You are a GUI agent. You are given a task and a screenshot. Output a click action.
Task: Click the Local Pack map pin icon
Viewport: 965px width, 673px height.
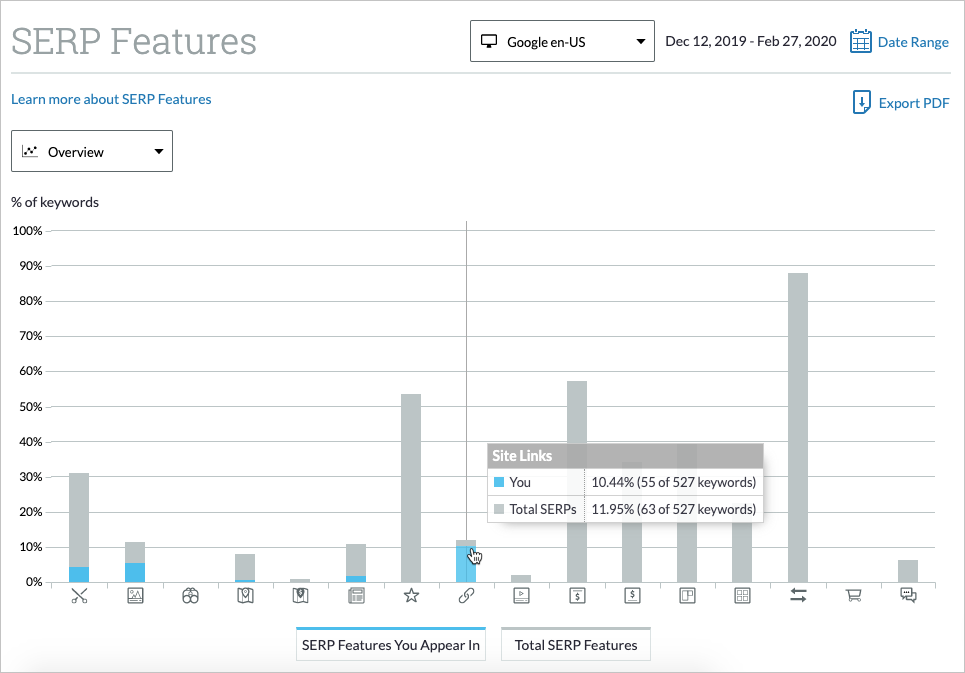245,595
